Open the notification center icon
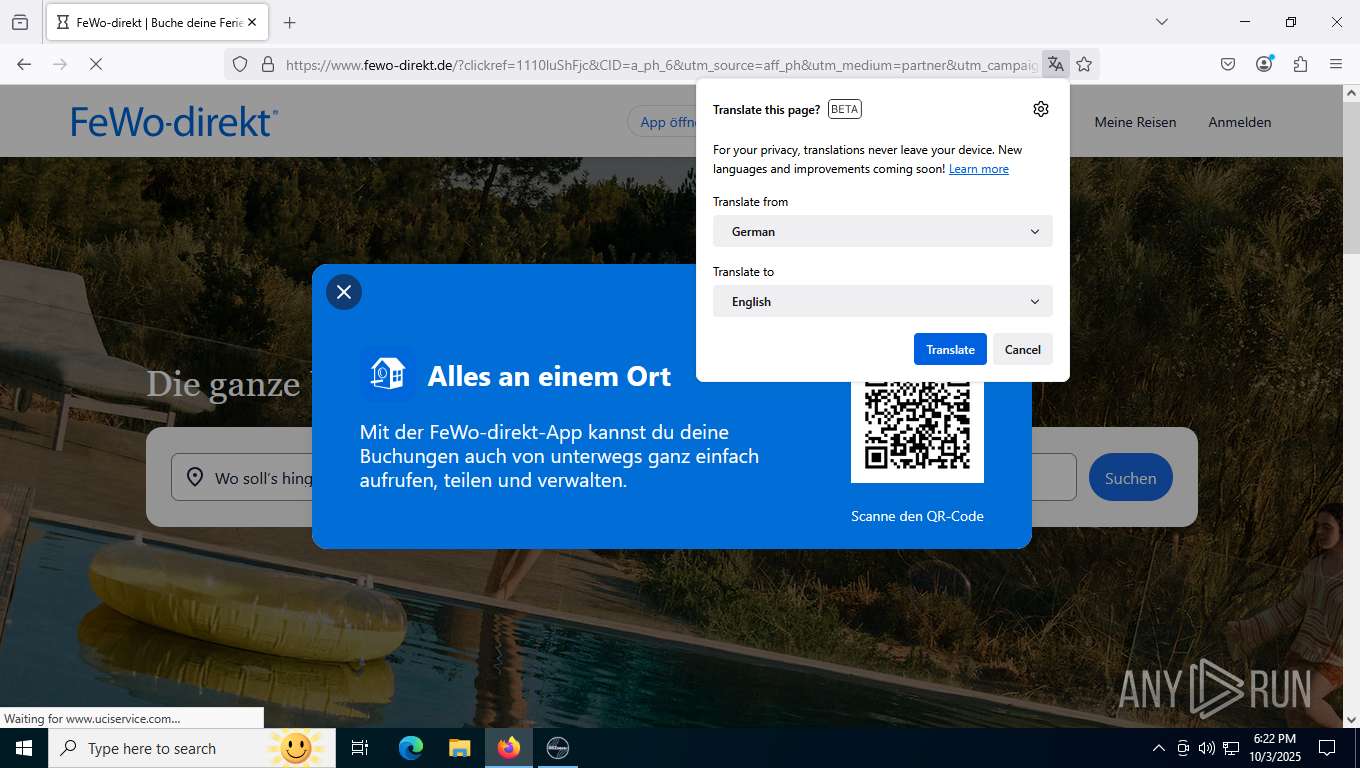1360x768 pixels. click(1327, 748)
